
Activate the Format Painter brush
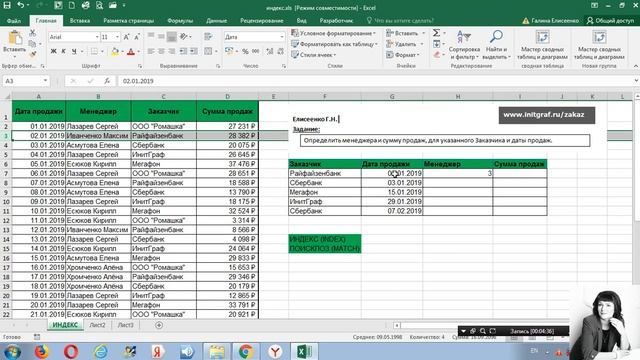[x=33, y=53]
